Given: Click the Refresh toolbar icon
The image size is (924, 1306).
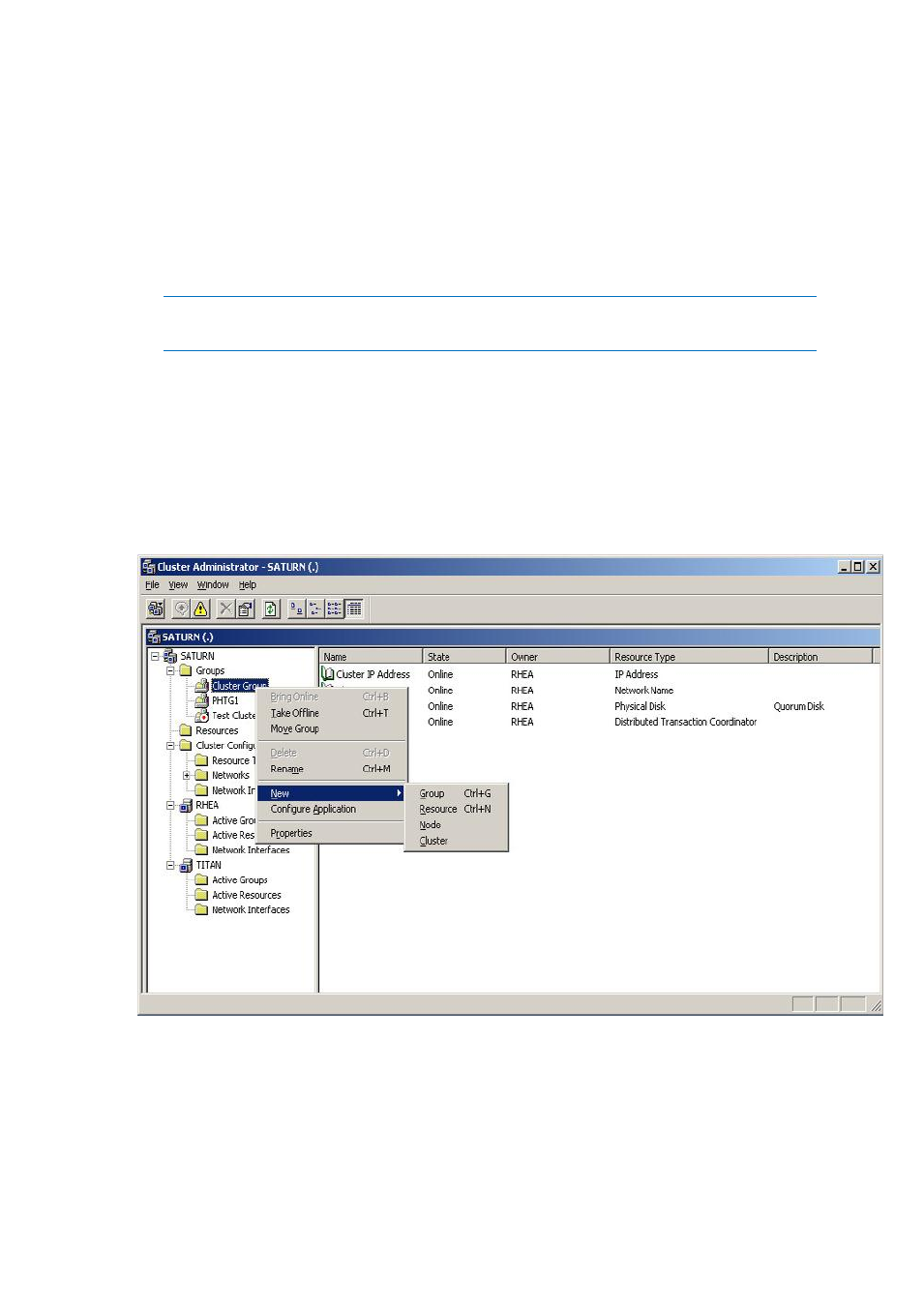Looking at the screenshot, I should tap(271, 608).
